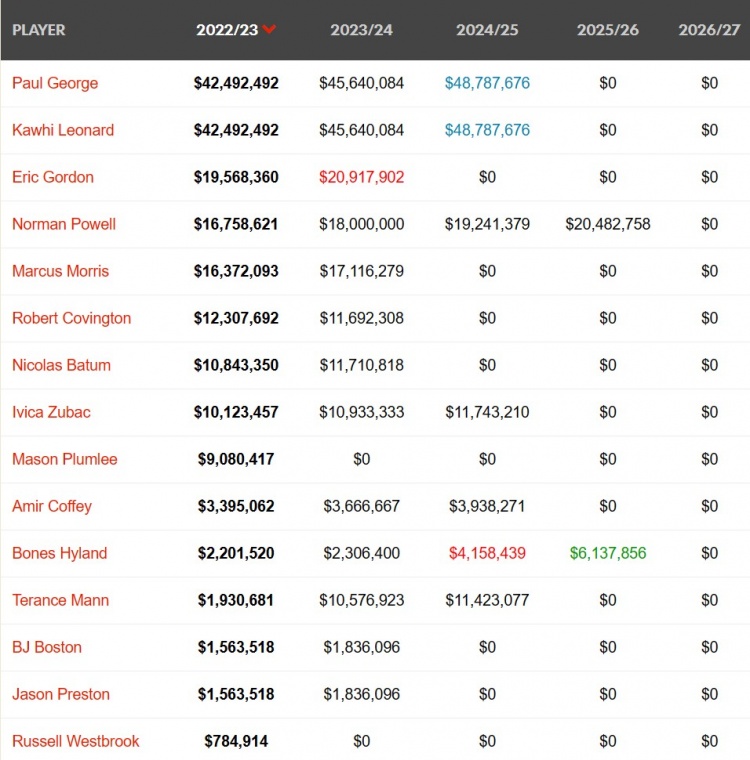Select the Eric Gordon link

point(53,177)
